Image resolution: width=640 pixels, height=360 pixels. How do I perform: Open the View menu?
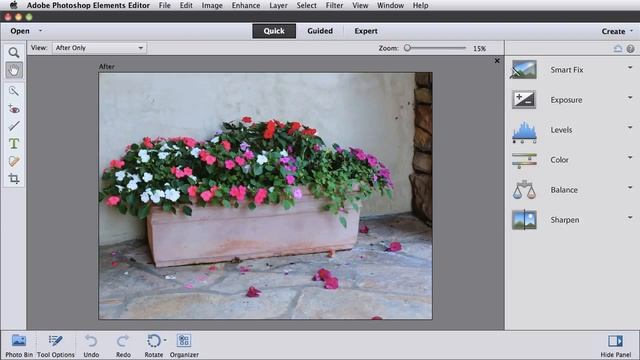pyautogui.click(x=360, y=5)
